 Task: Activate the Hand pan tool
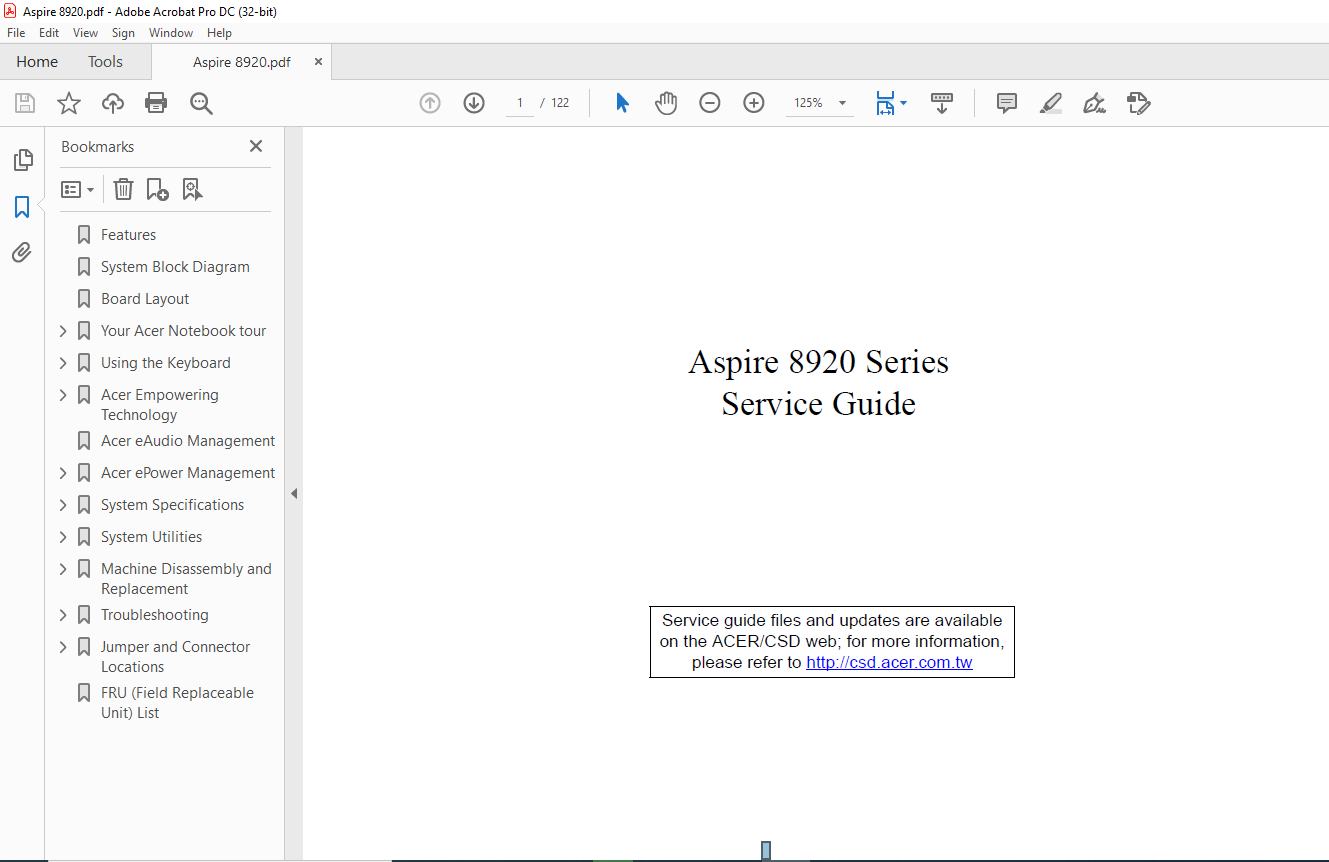666,103
